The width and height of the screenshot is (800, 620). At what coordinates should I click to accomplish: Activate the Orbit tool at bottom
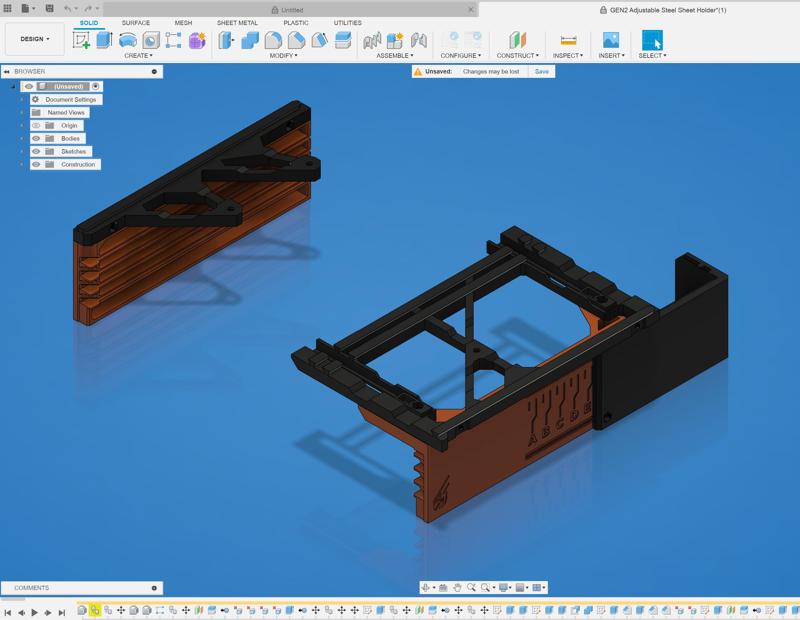(x=425, y=587)
